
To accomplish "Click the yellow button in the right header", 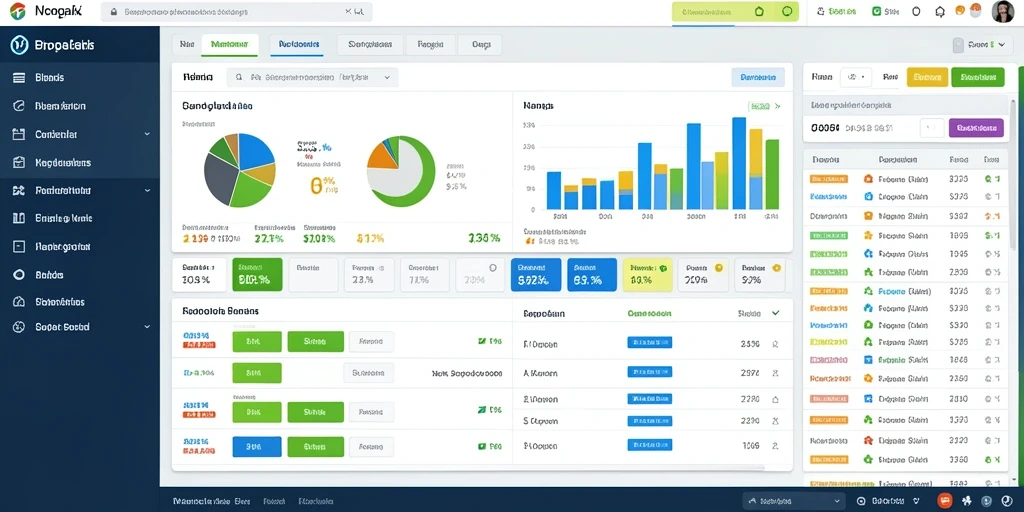I will pyautogui.click(x=927, y=77).
